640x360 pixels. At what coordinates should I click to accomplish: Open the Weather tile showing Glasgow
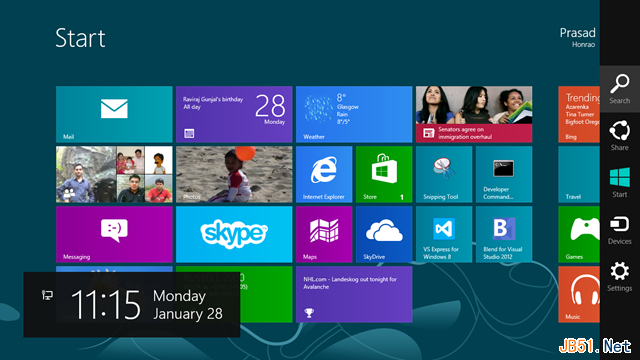tap(354, 114)
